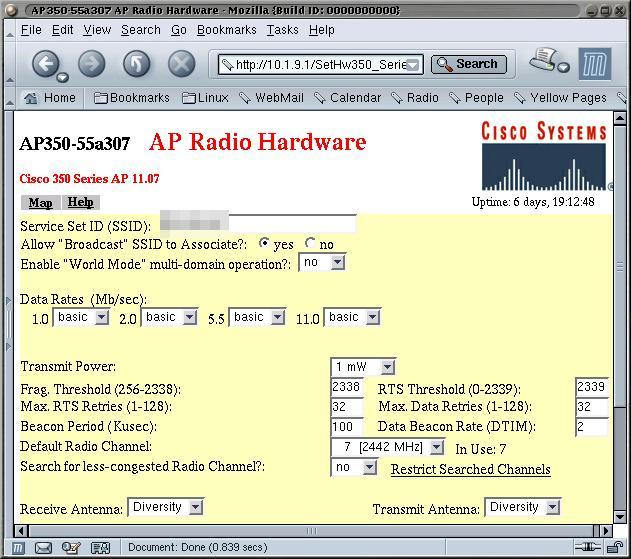Open the 5.5 Mb/sec data rate dropdown
631x559 pixels.
[x=257, y=317]
